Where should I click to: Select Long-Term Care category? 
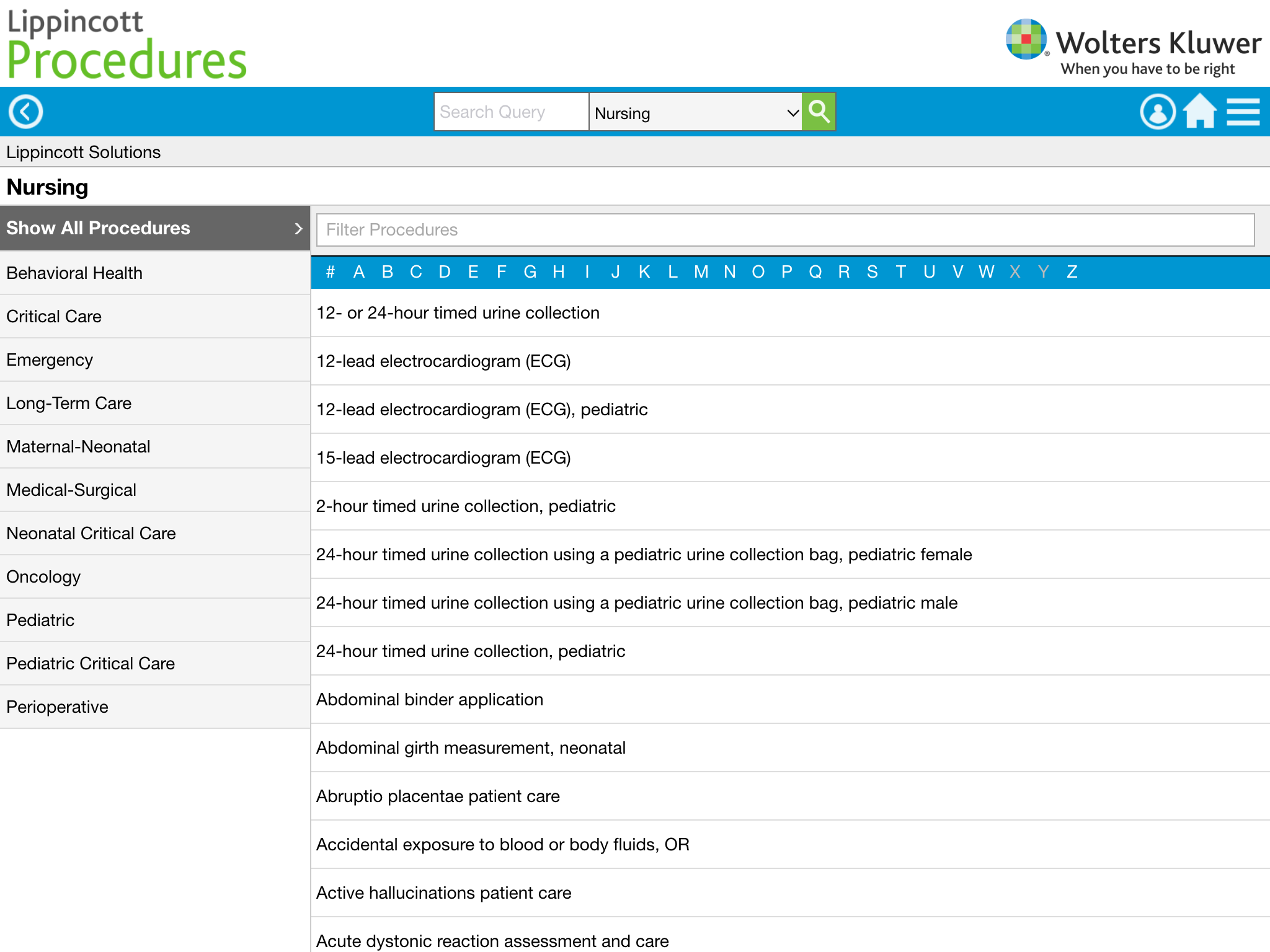tap(155, 403)
